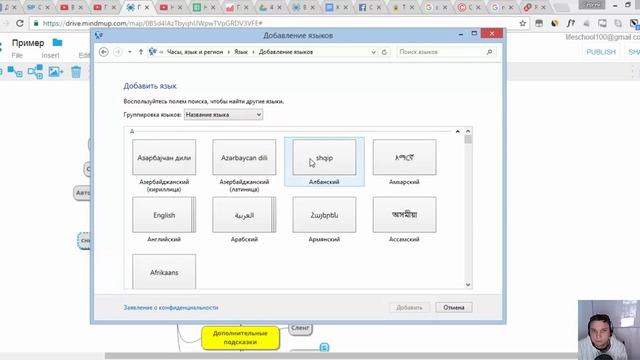Click the Back arrow in language dialog

click(x=104, y=52)
